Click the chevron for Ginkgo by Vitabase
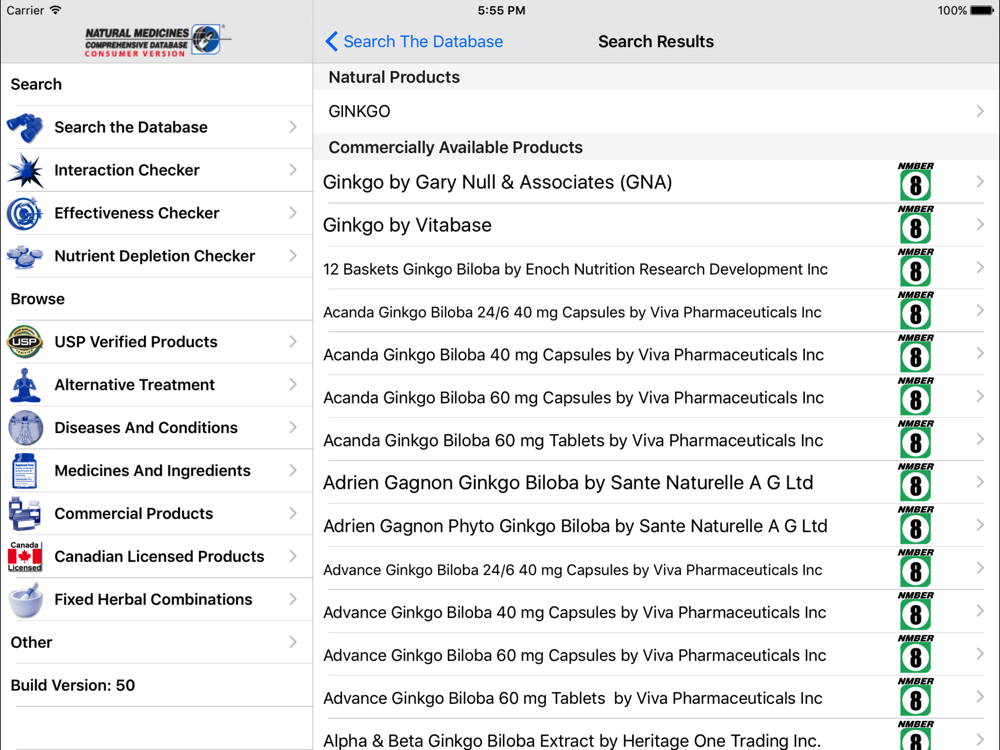Image resolution: width=1000 pixels, height=750 pixels. (980, 224)
